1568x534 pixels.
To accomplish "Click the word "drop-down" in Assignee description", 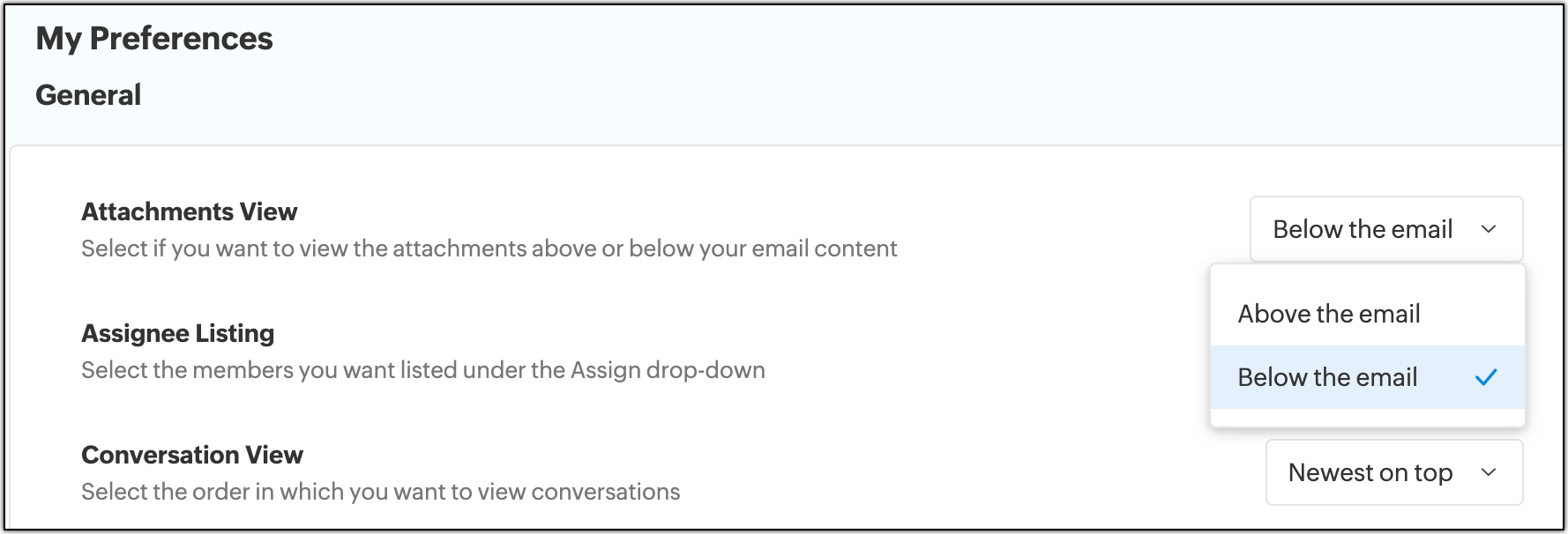I will (706, 370).
